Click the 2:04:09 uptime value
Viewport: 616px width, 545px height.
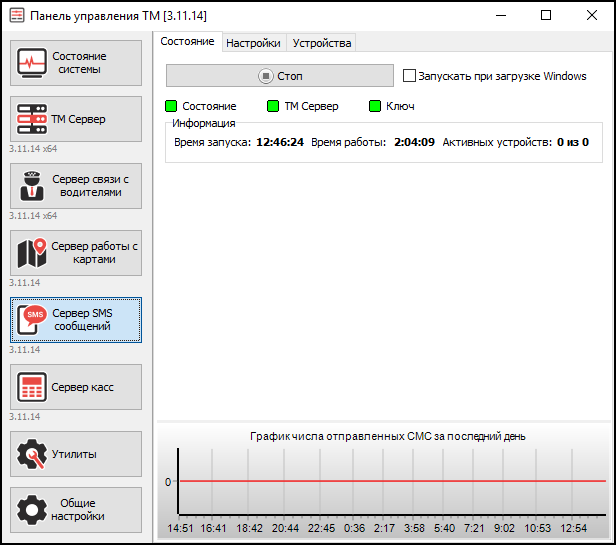(x=414, y=142)
